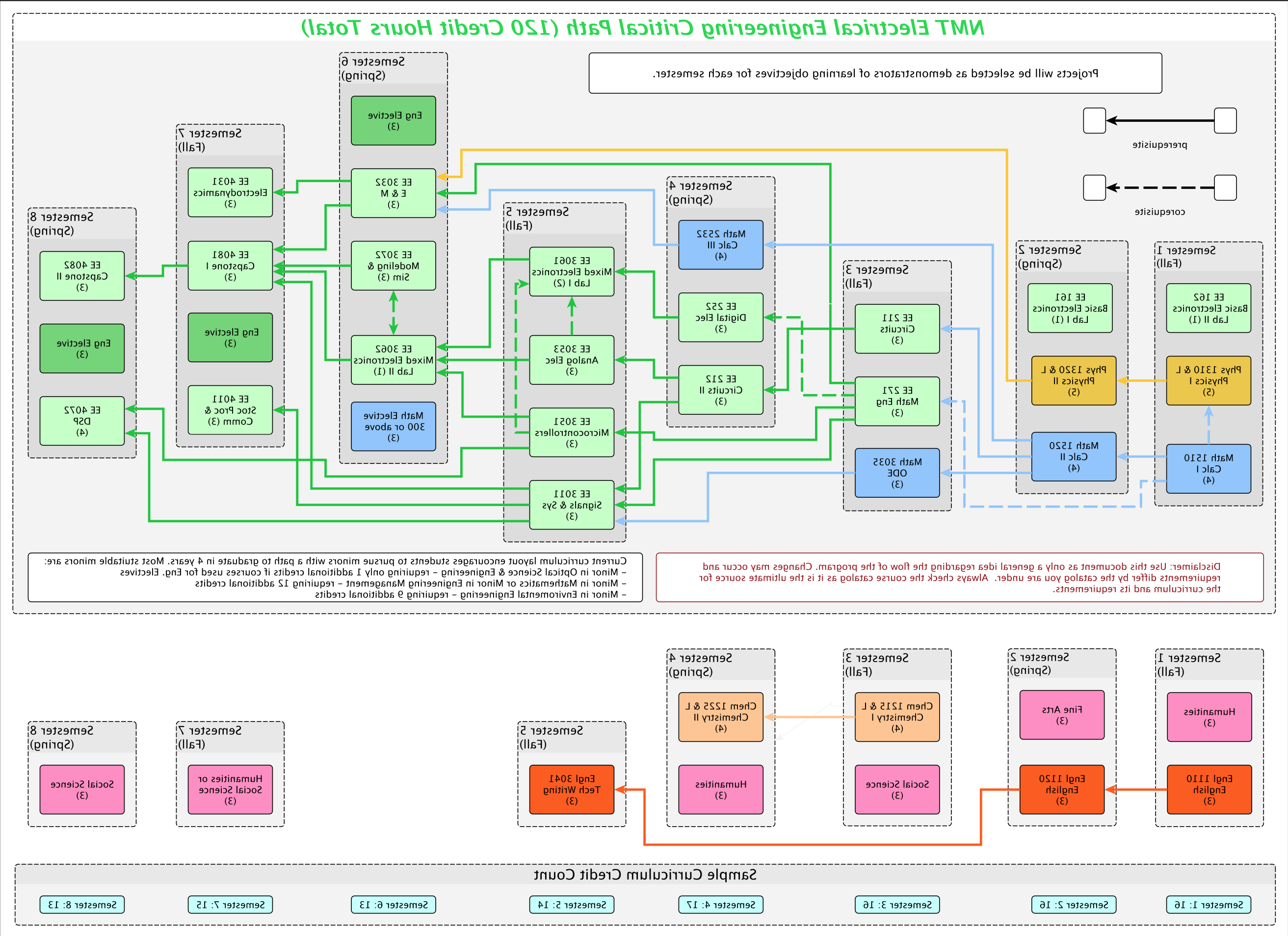This screenshot has width=1288, height=936.
Task: Select the Fine Arts course box
Action: 1062,715
